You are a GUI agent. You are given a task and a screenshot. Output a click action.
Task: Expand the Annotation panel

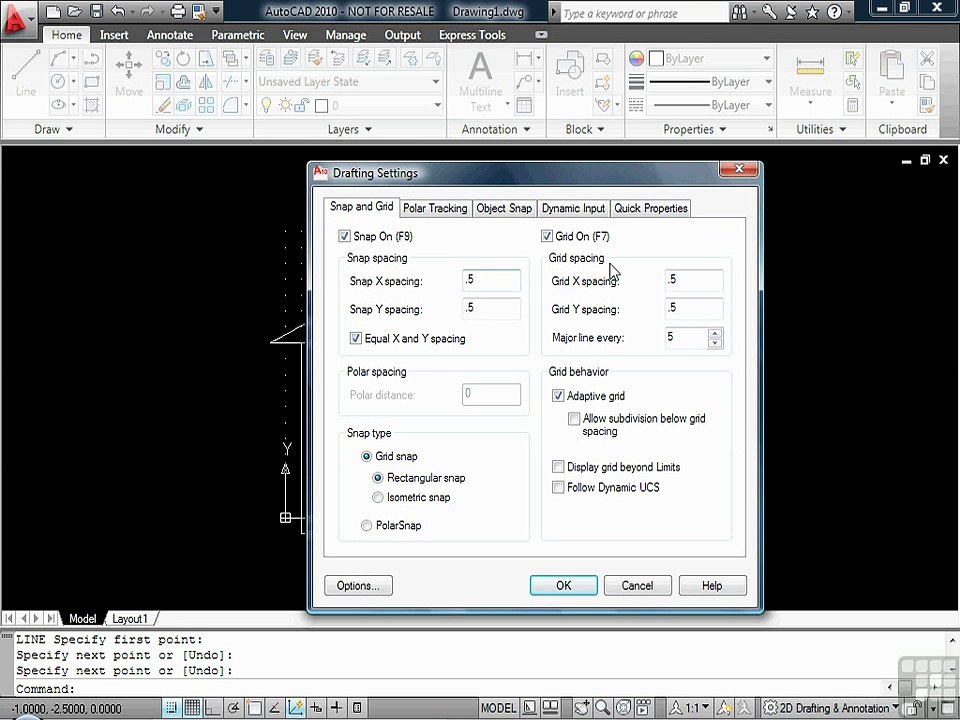point(495,129)
